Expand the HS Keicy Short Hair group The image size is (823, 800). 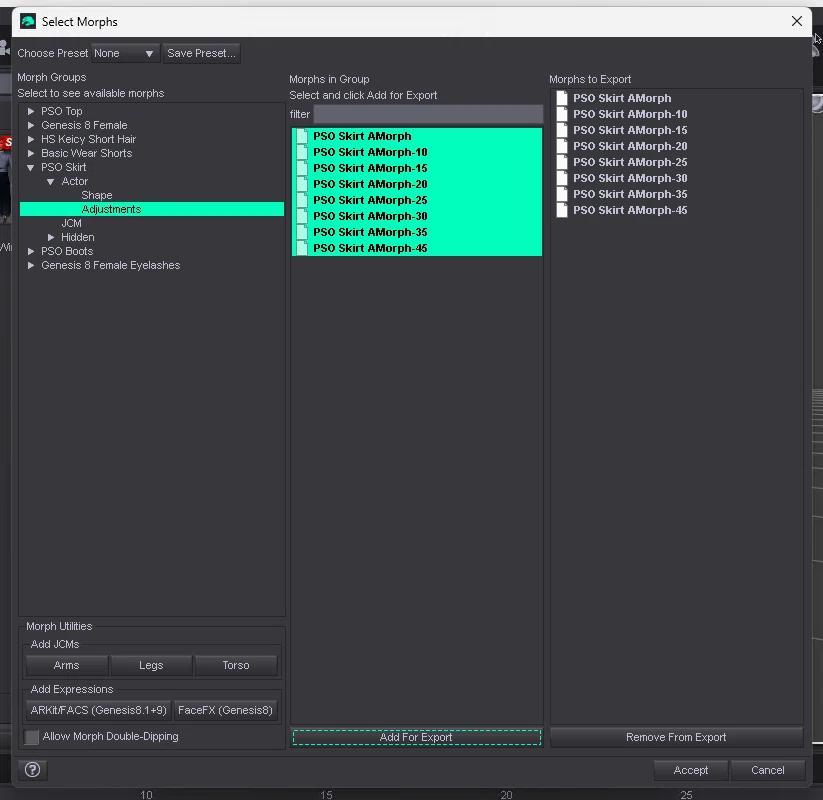[31, 139]
